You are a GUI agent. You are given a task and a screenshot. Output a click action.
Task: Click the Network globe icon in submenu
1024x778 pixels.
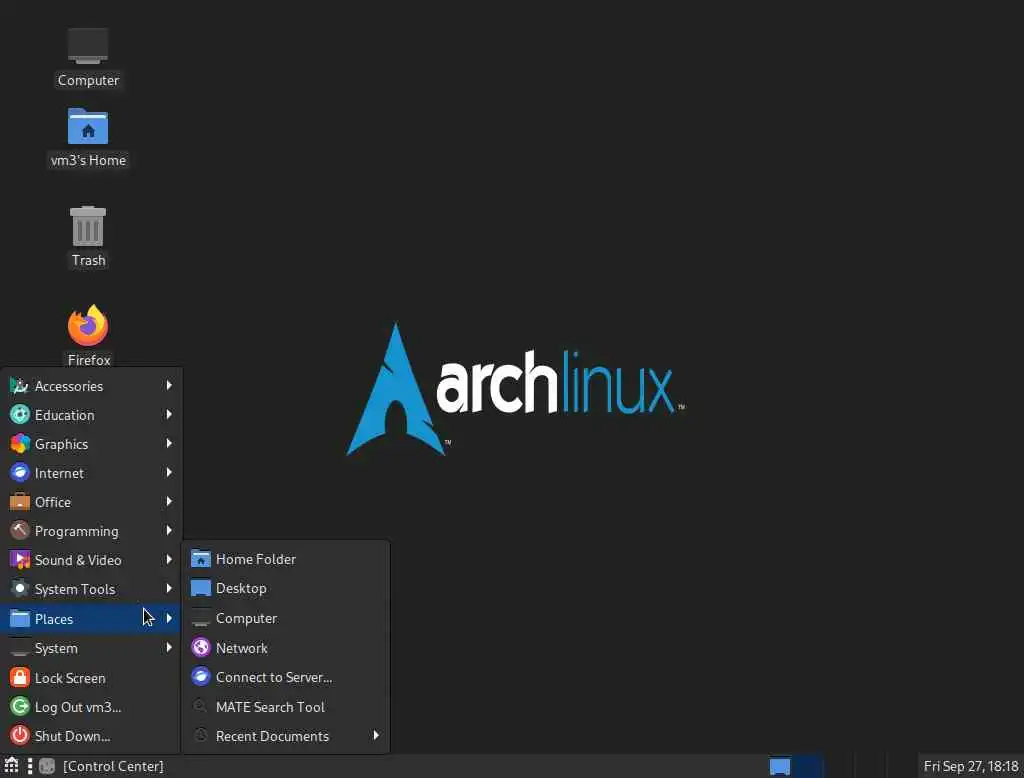coord(200,648)
